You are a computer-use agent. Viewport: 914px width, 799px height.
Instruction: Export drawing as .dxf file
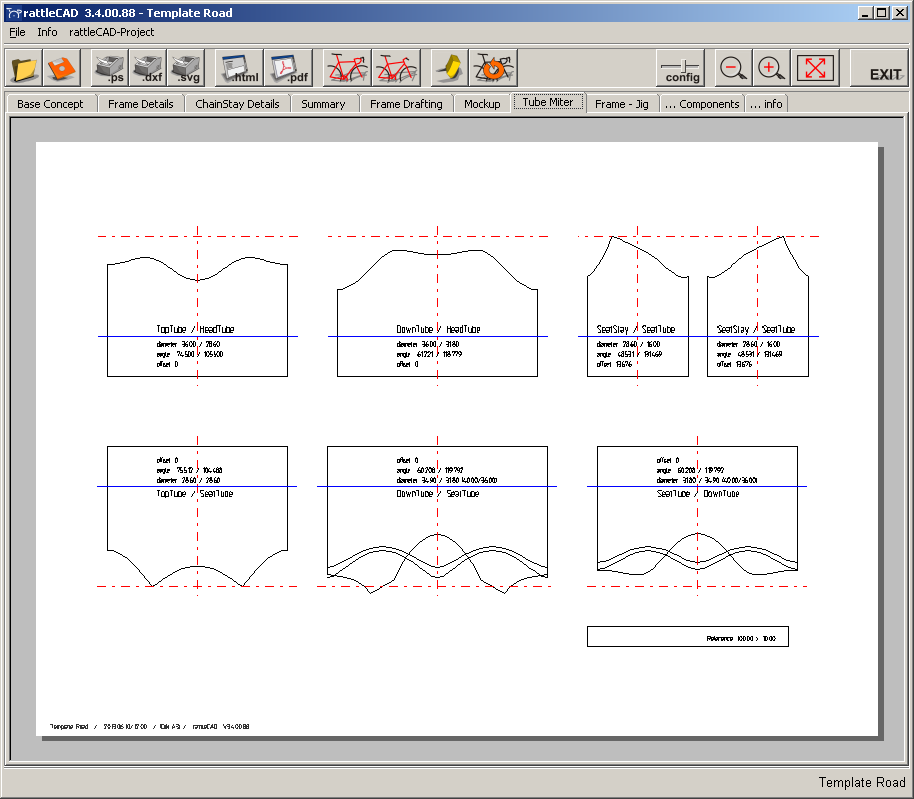point(147,69)
